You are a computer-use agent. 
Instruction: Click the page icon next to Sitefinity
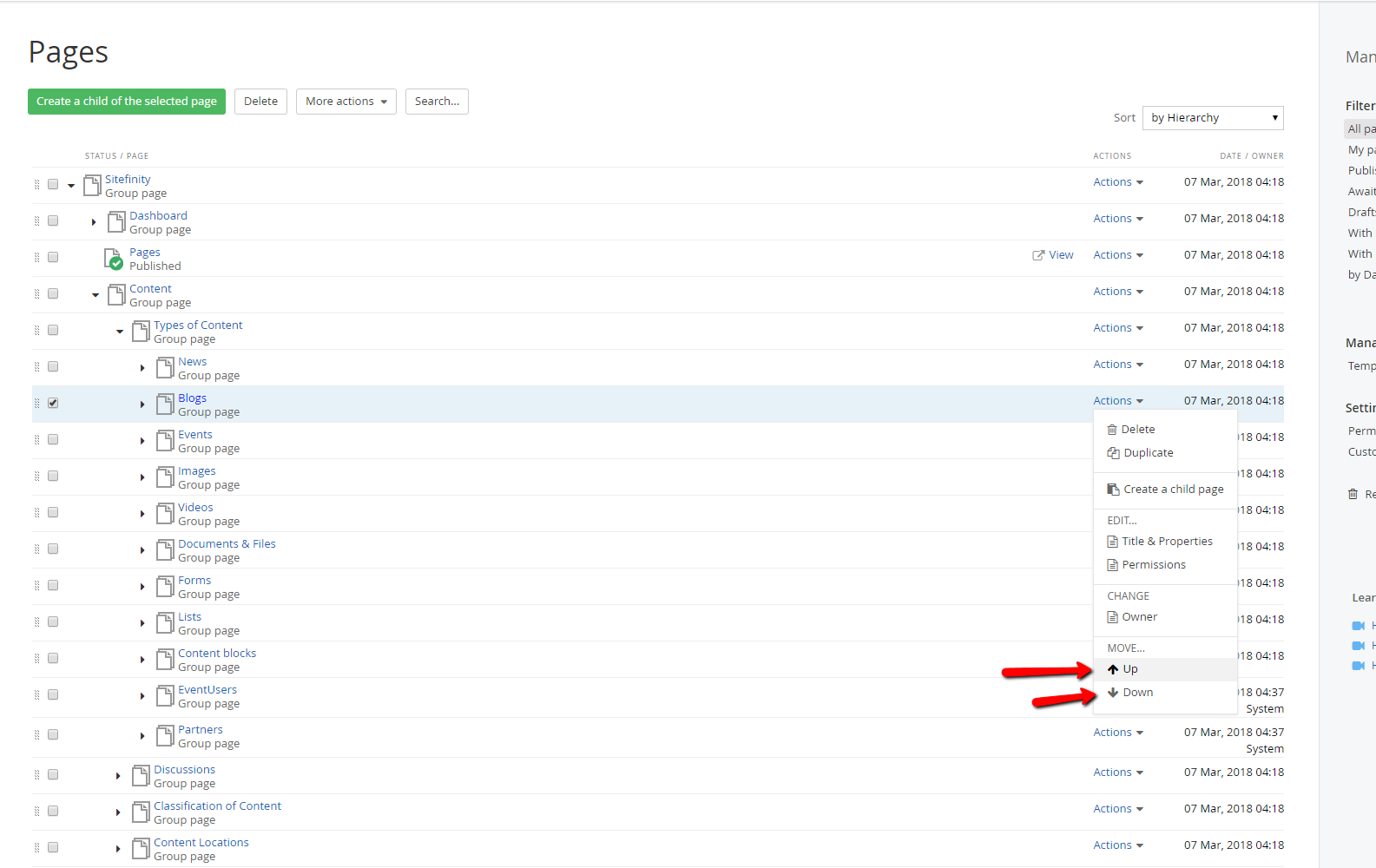[92, 185]
